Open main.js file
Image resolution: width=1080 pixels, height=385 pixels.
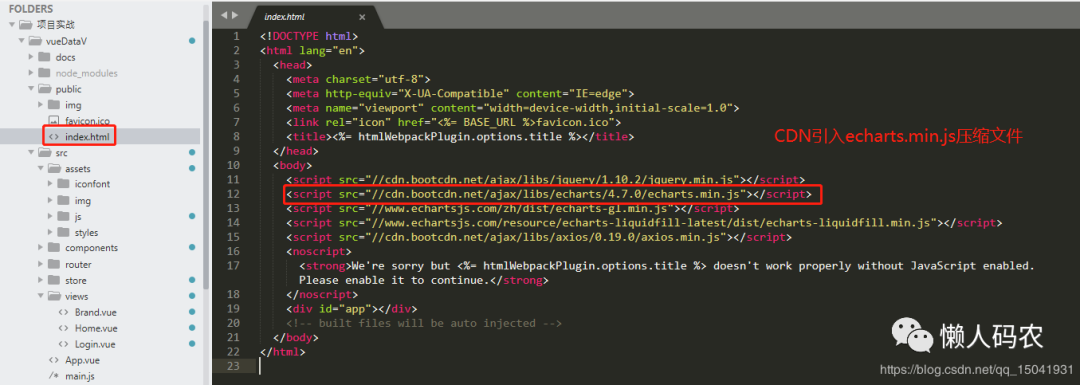(x=80, y=376)
